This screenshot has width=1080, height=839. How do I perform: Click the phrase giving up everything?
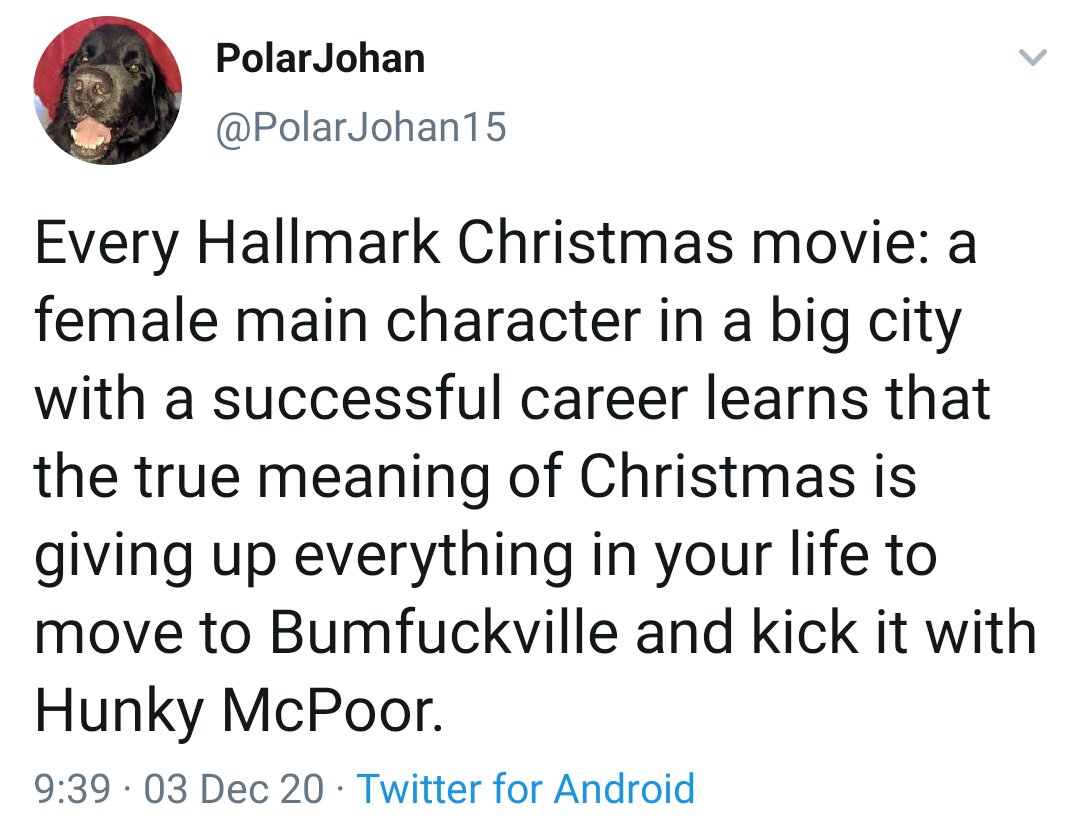pos(304,557)
